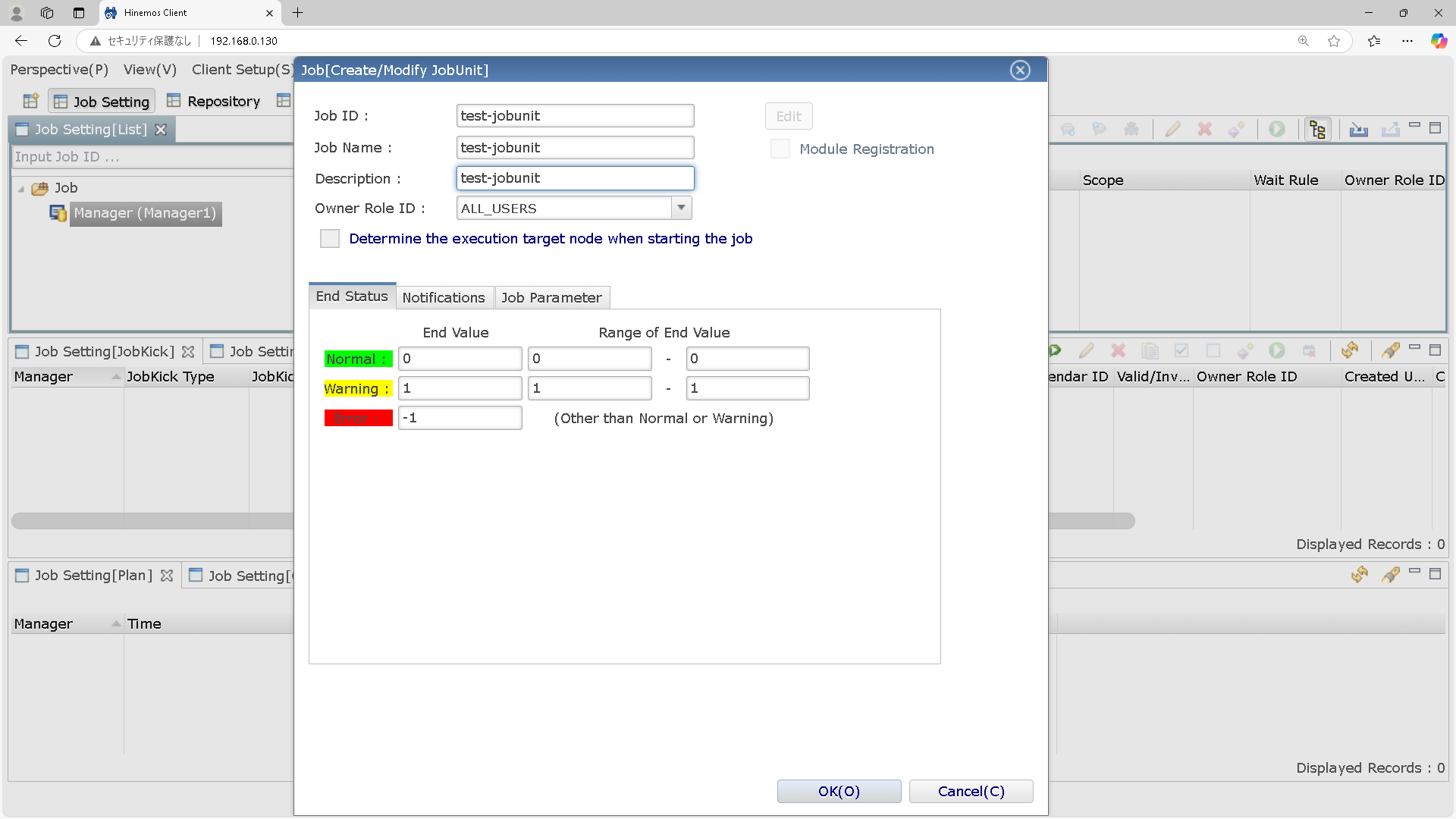Click the open perspective icon
The image size is (1456, 819).
pos(30,101)
